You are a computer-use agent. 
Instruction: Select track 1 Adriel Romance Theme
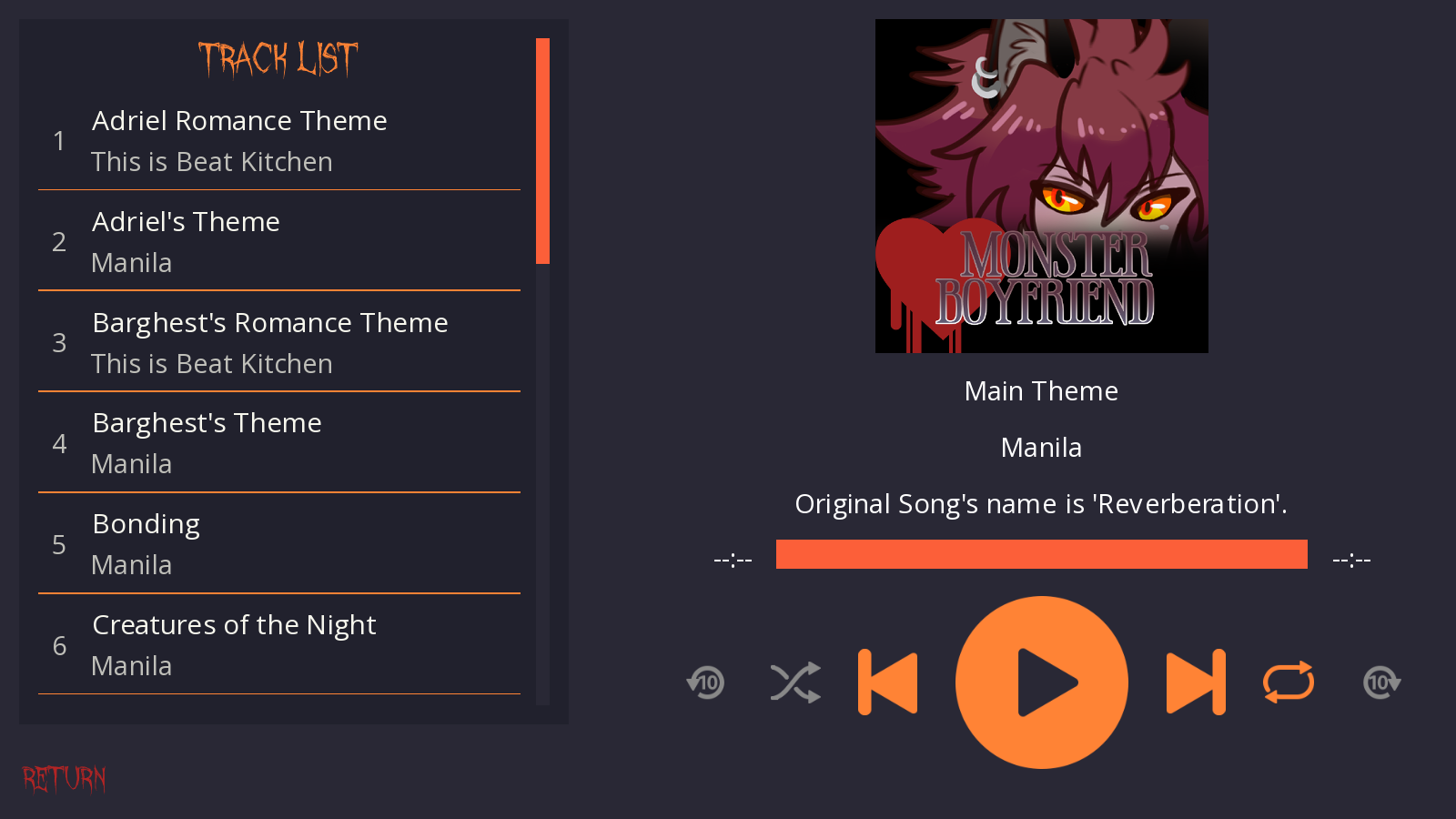point(279,141)
